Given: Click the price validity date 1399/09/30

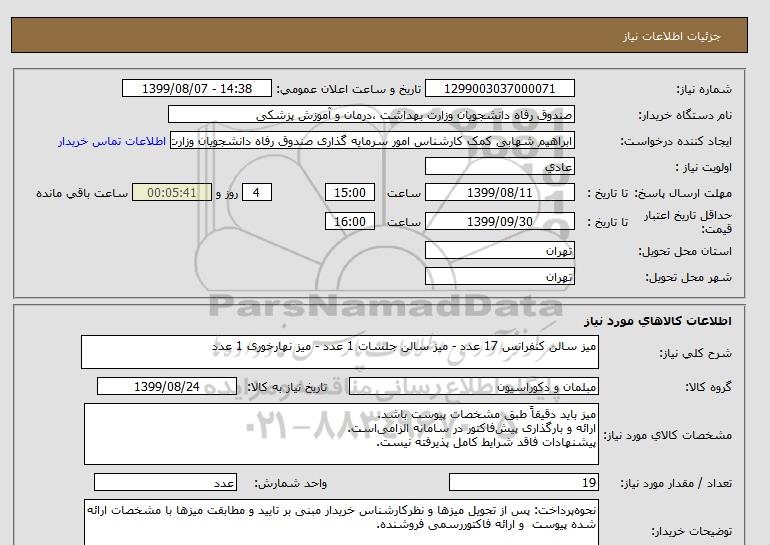Looking at the screenshot, I should [499, 221].
